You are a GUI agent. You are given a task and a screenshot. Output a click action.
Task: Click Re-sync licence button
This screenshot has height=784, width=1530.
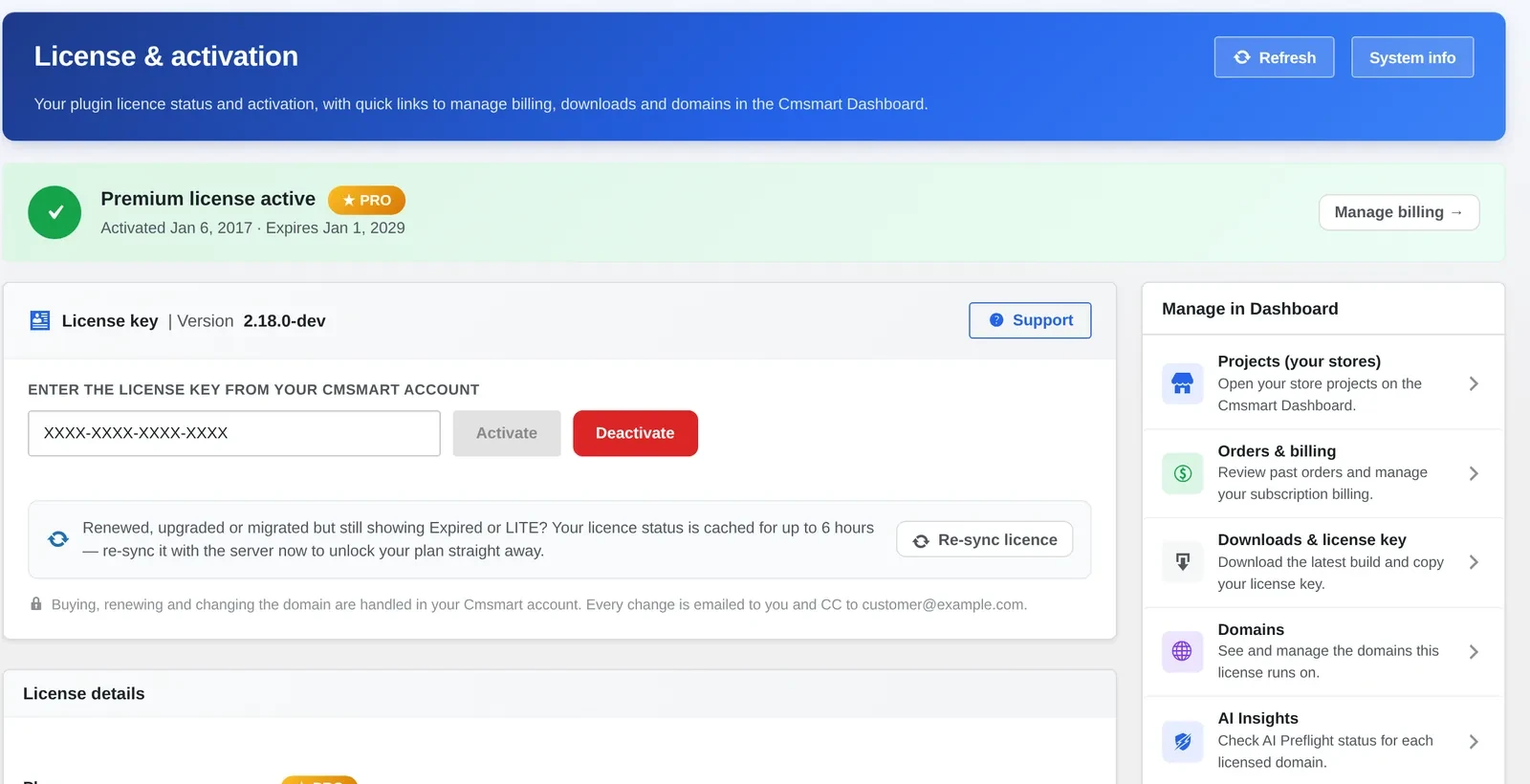tap(984, 540)
